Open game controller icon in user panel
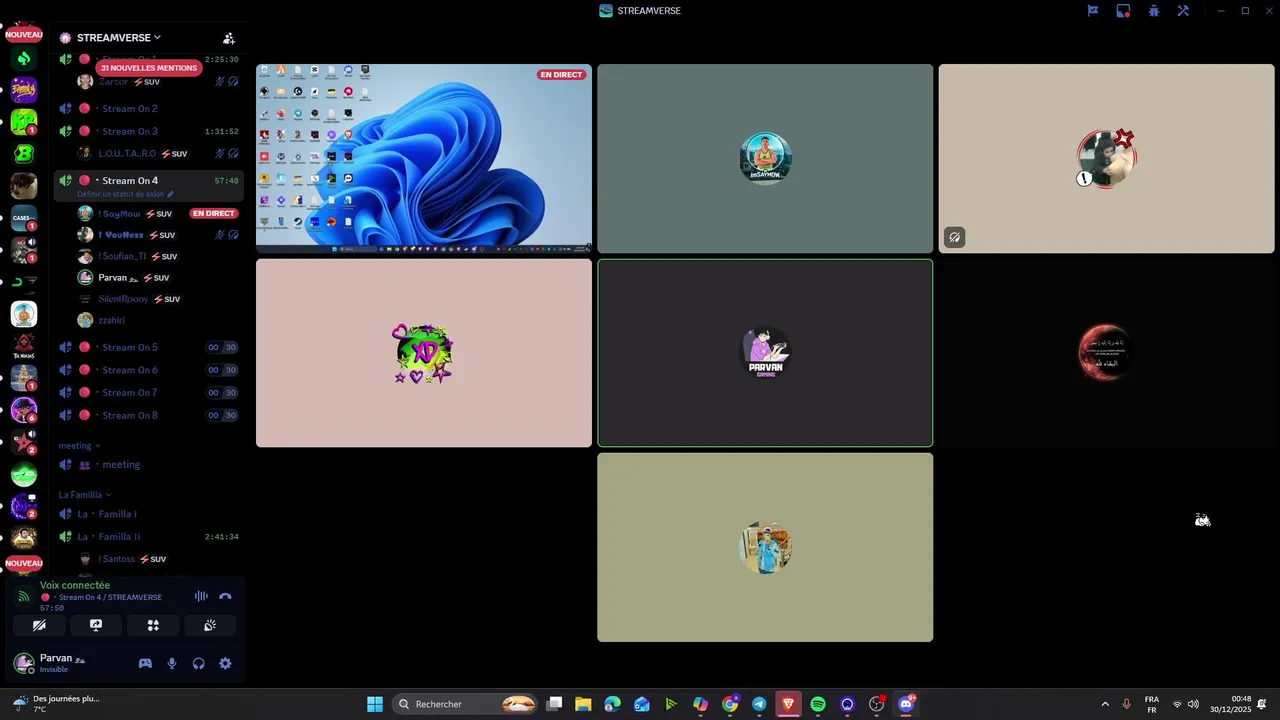This screenshot has width=1280, height=720. (x=145, y=663)
